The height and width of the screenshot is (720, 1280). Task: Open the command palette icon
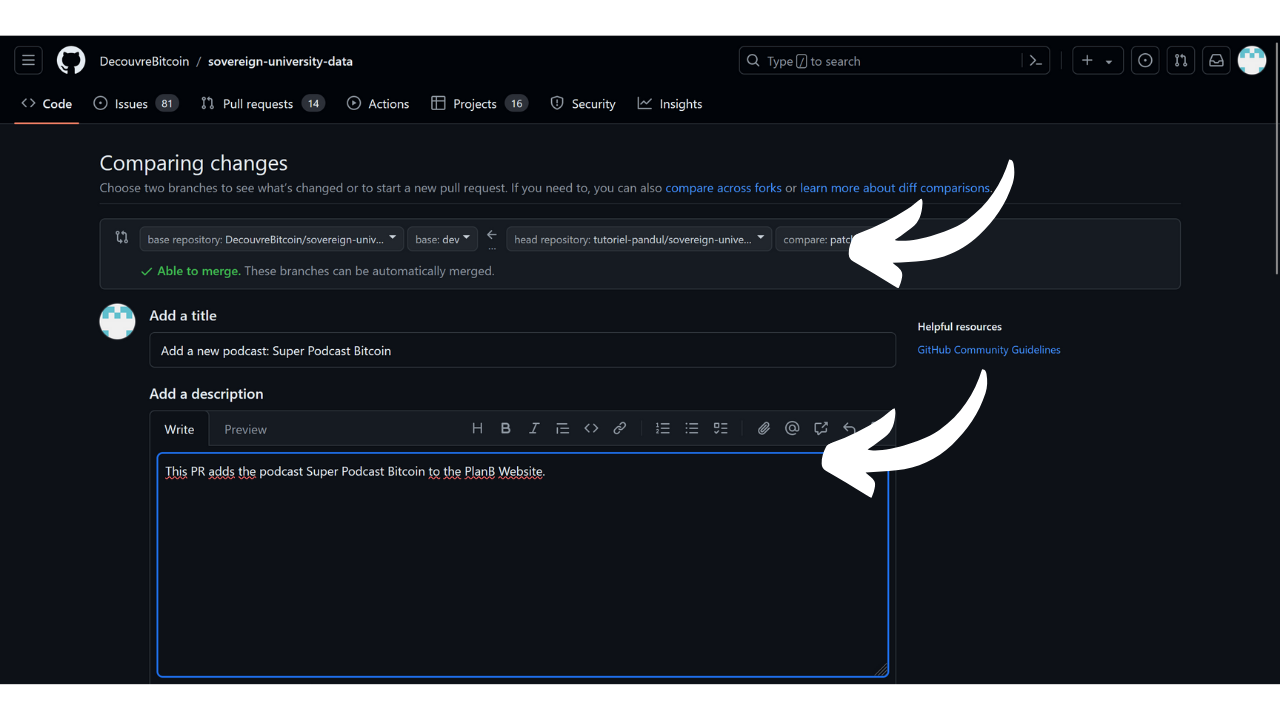1036,61
